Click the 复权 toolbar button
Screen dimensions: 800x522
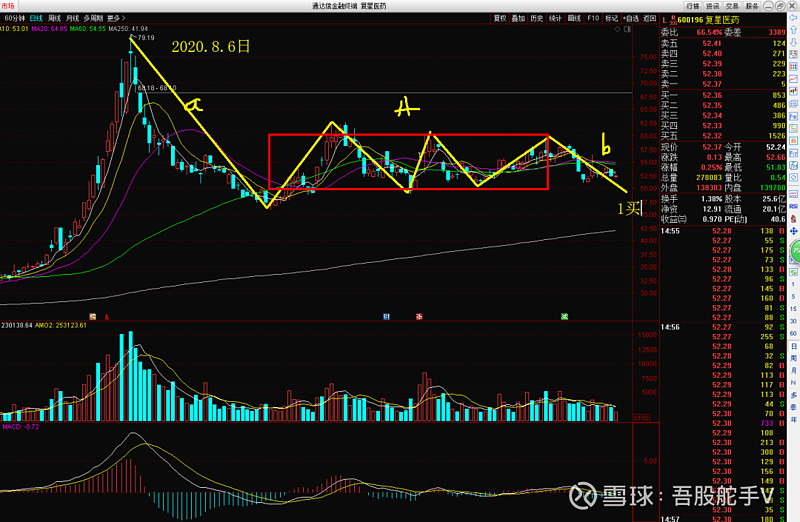click(x=499, y=18)
